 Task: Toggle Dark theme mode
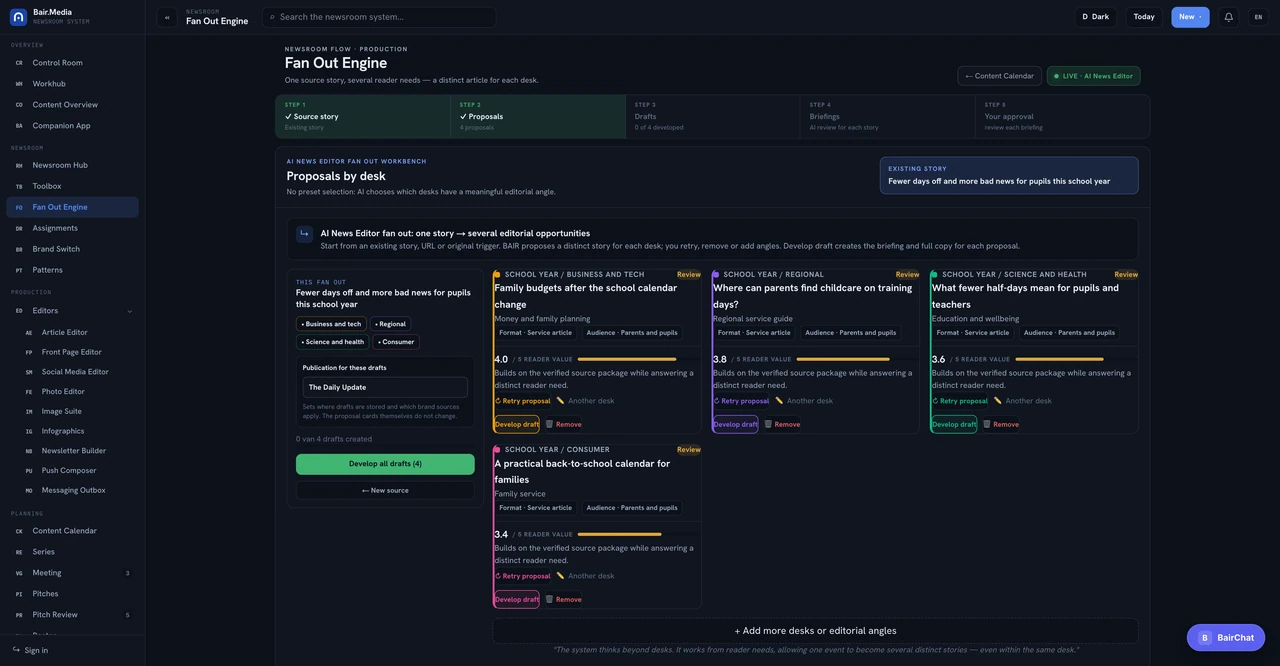click(1095, 17)
